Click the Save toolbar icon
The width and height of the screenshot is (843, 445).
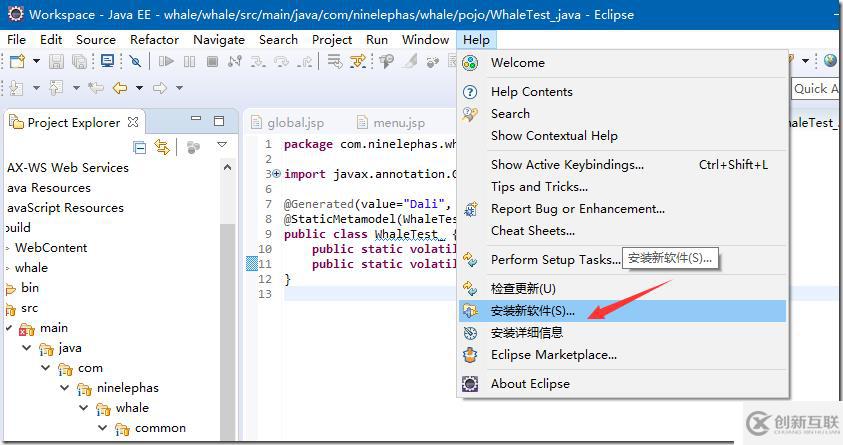56,61
